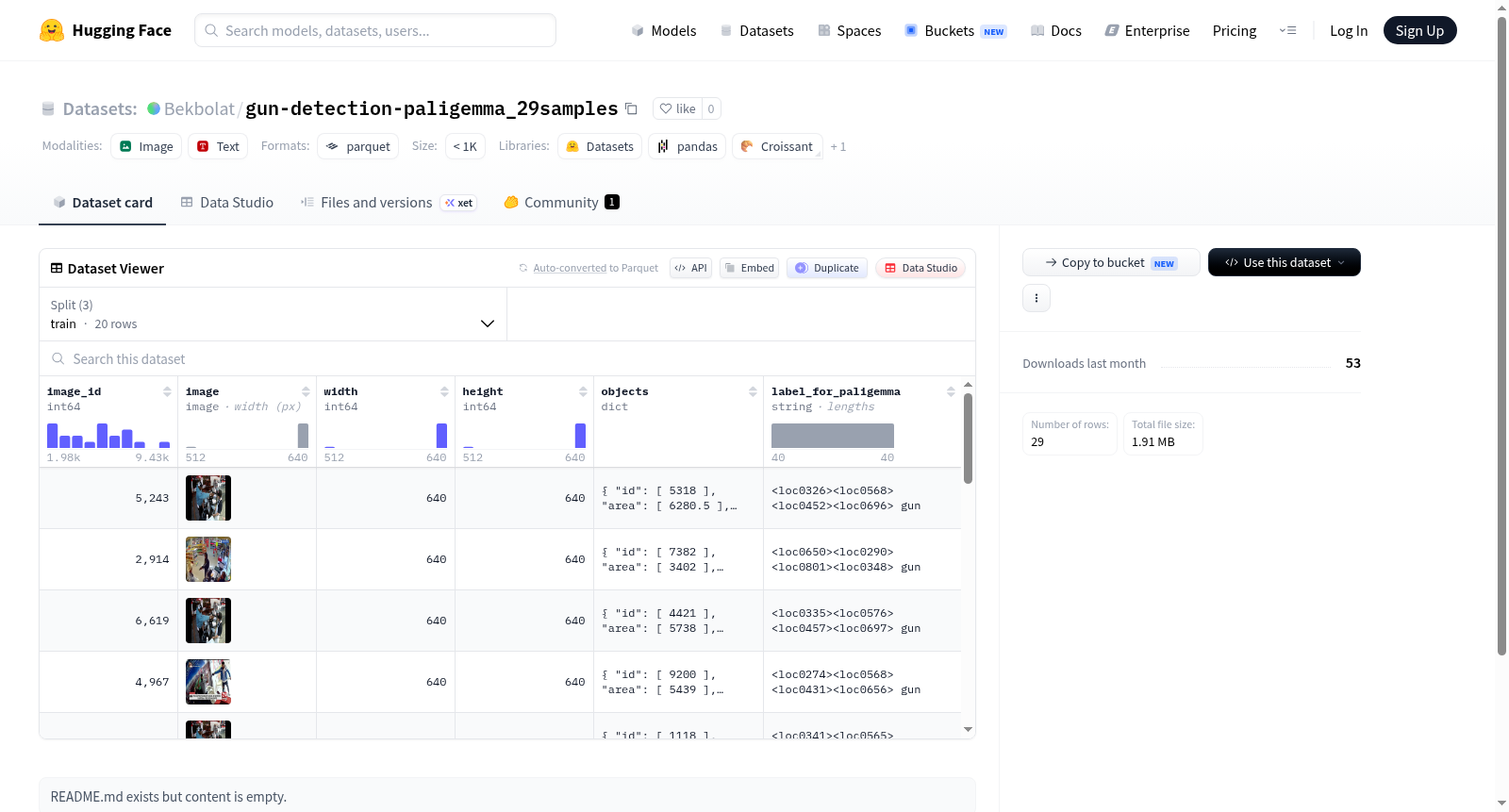Click the Sign Up button

click(x=1419, y=31)
